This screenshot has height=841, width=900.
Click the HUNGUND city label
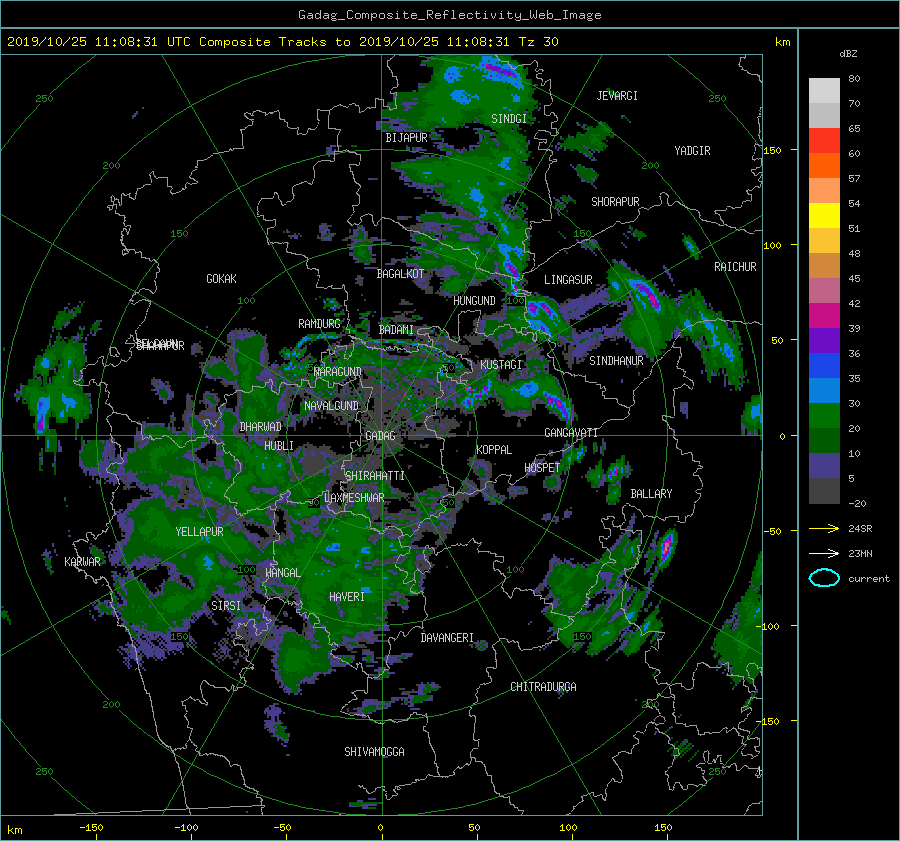(474, 301)
